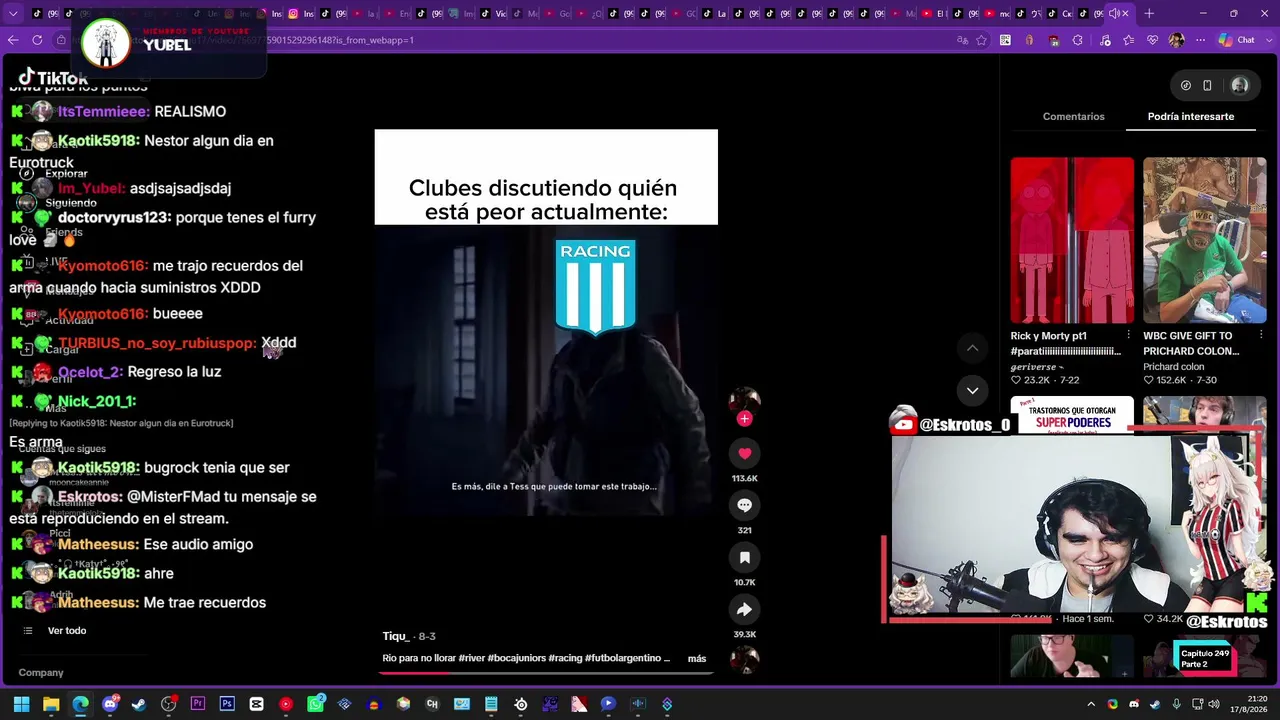
Task: Open the TikTok coins icon
Action: (1185, 85)
